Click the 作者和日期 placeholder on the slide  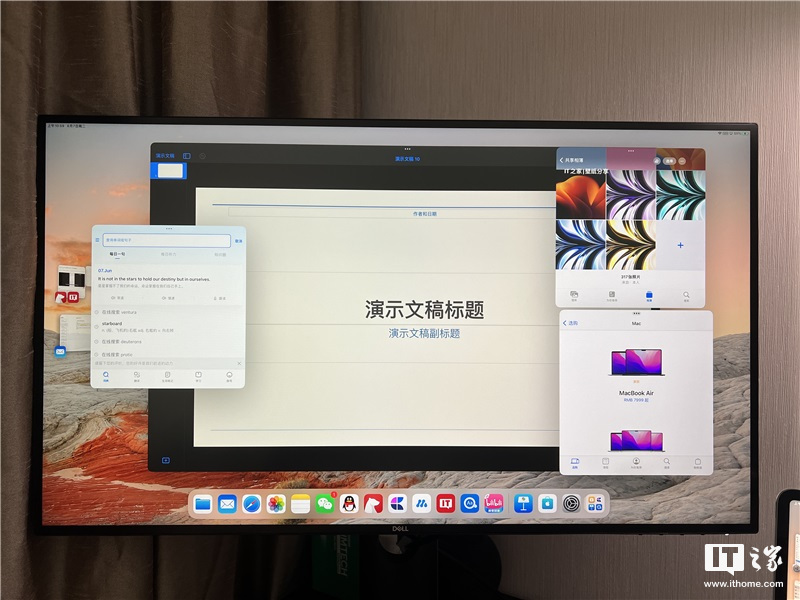pyautogui.click(x=424, y=214)
